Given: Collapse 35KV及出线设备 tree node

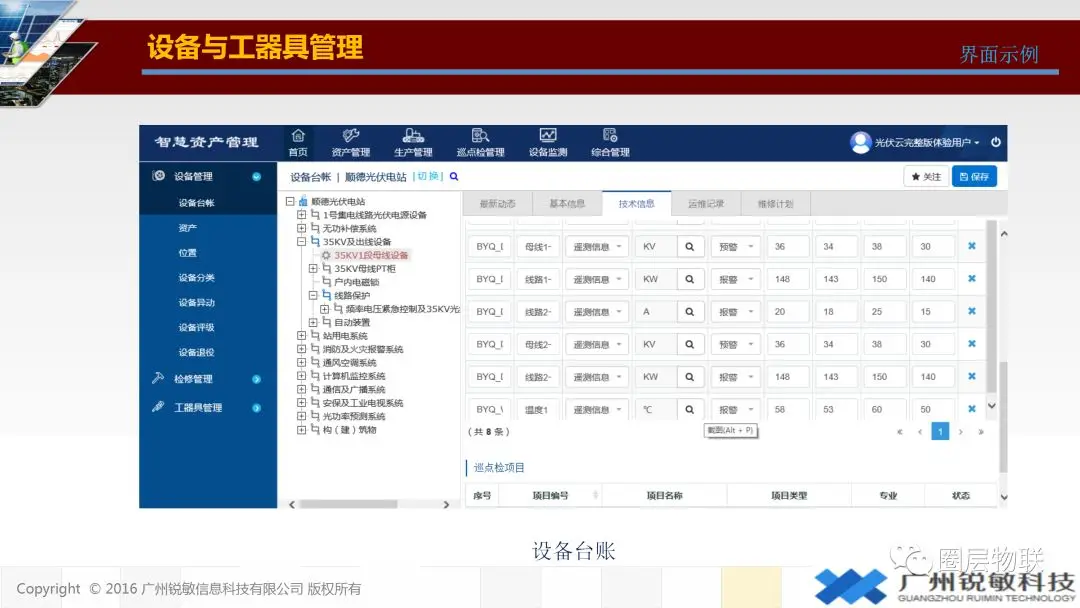Looking at the screenshot, I should tap(301, 242).
